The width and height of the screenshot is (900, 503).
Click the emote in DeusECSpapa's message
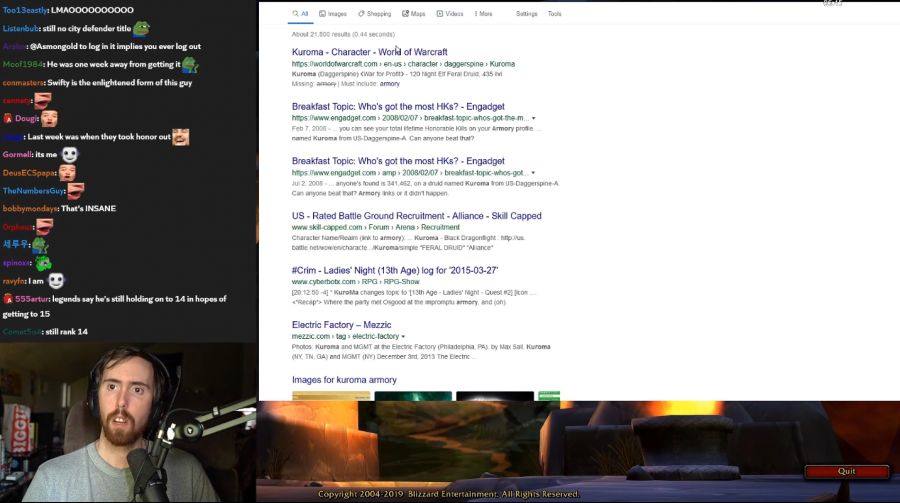pos(67,173)
